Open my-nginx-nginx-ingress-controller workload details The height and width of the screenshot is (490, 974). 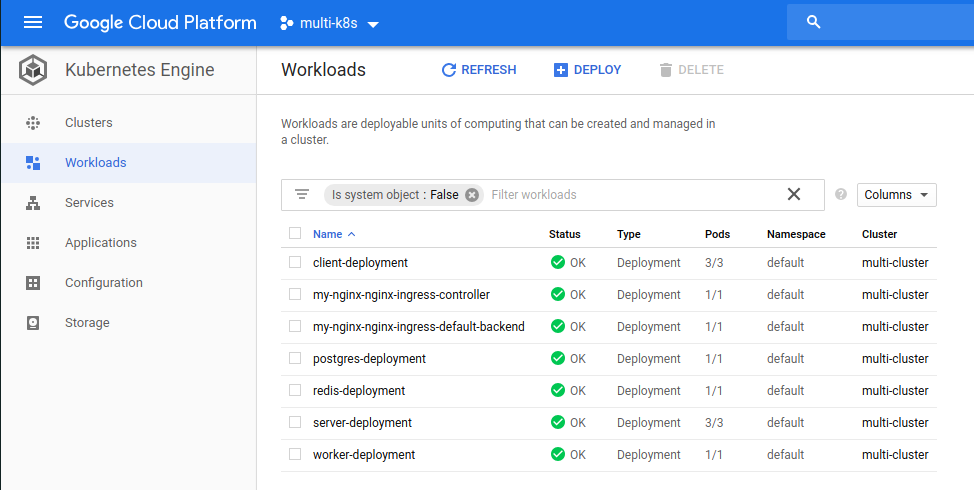click(x=401, y=295)
